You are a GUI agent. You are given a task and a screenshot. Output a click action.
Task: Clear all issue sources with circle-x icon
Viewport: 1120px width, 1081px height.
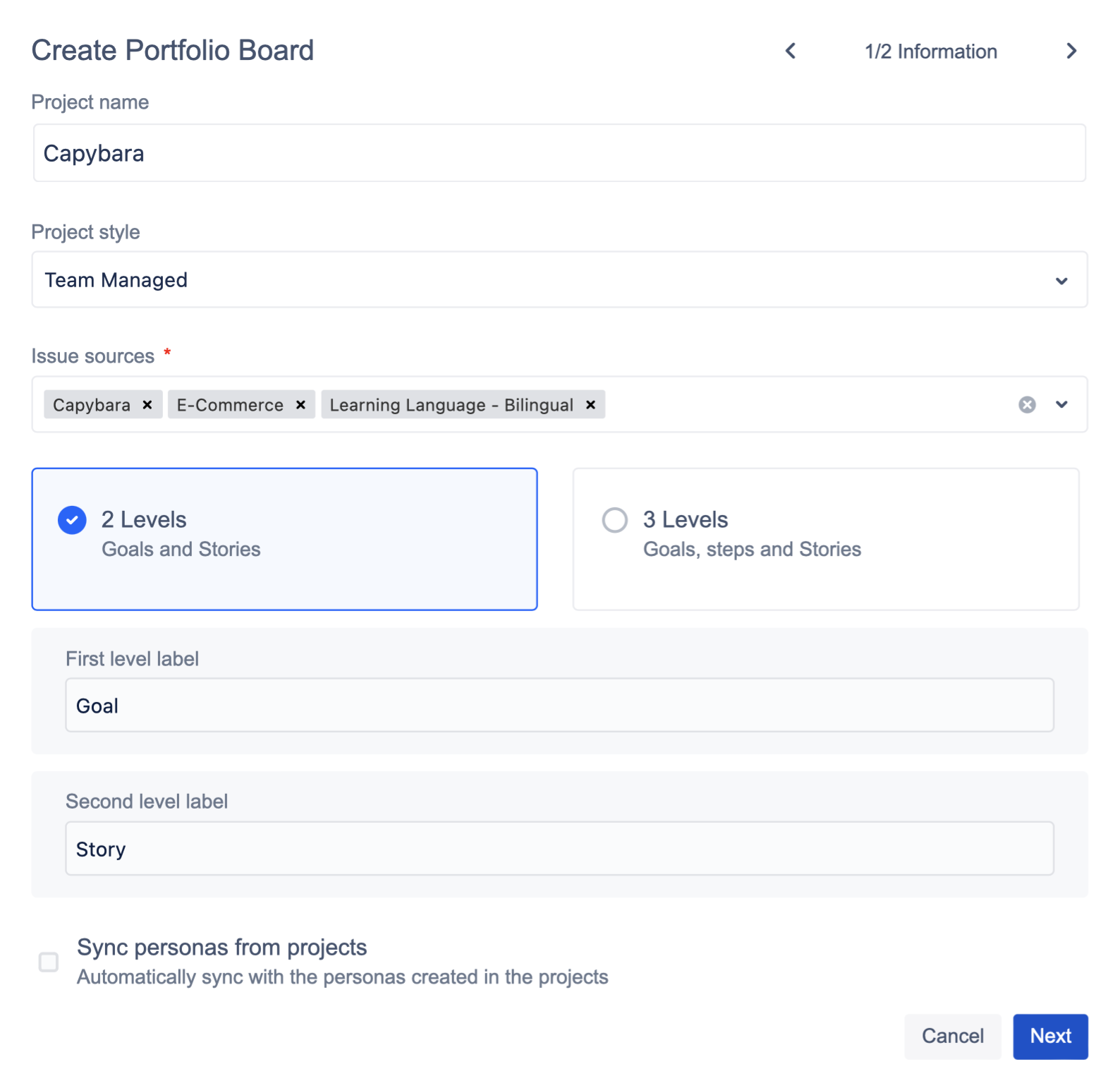click(1027, 404)
